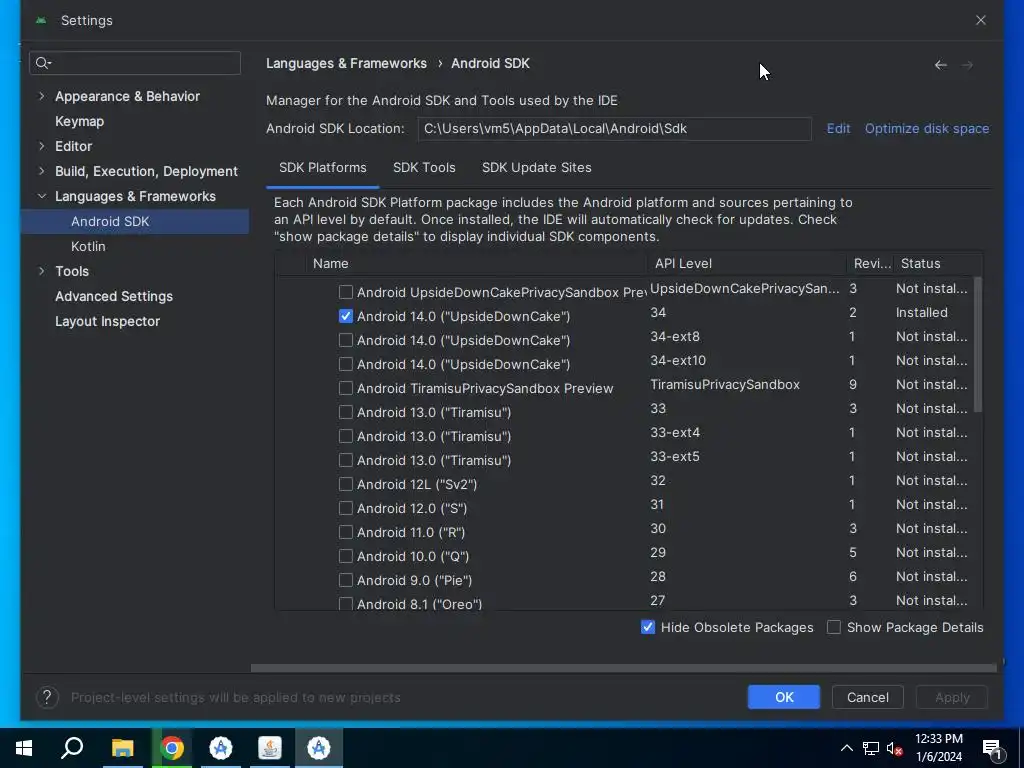The height and width of the screenshot is (768, 1024).
Task: Select Kotlin settings page
Action: tap(88, 246)
